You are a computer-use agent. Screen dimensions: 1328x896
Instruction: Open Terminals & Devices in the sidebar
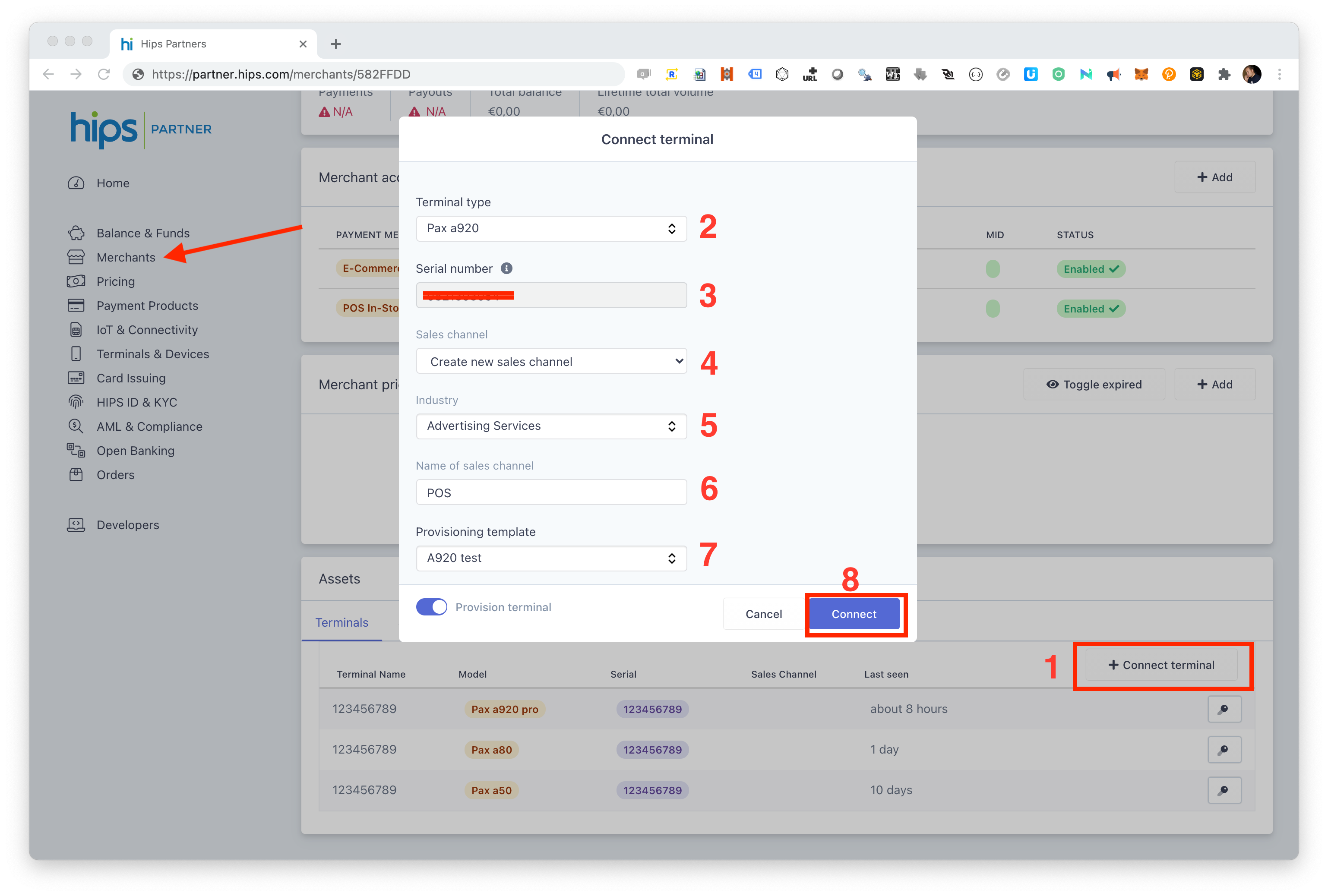click(x=152, y=354)
